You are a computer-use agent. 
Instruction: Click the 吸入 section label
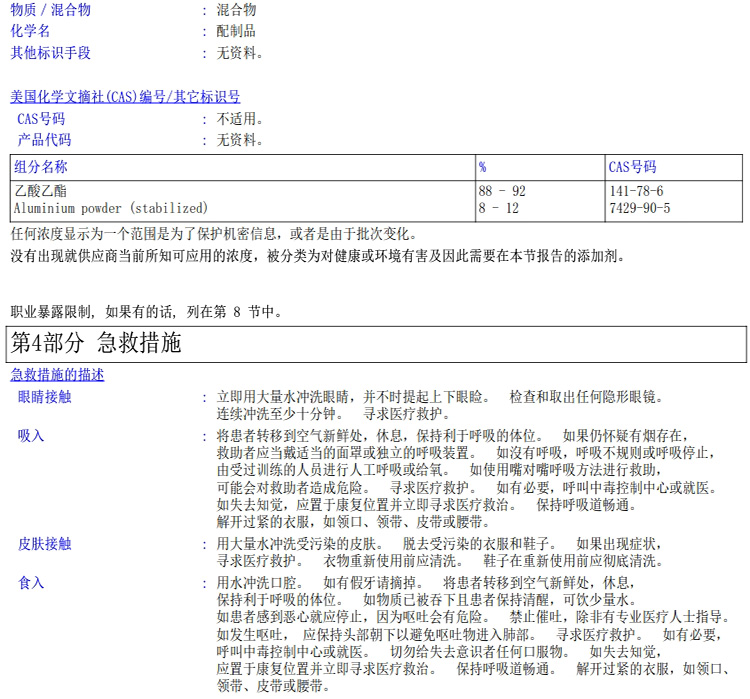pos(31,436)
